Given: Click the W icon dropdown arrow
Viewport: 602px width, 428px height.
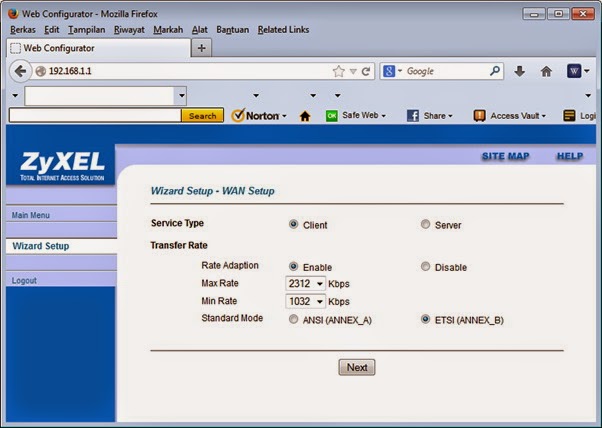Looking at the screenshot, I should pyautogui.click(x=587, y=71).
